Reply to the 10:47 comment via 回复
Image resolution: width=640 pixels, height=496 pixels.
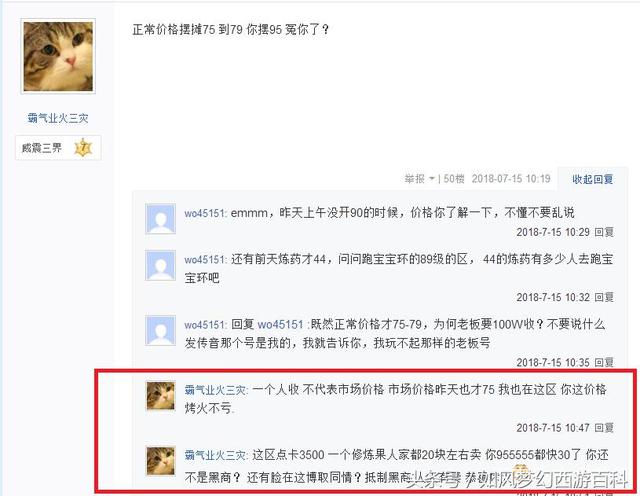pyautogui.click(x=604, y=427)
